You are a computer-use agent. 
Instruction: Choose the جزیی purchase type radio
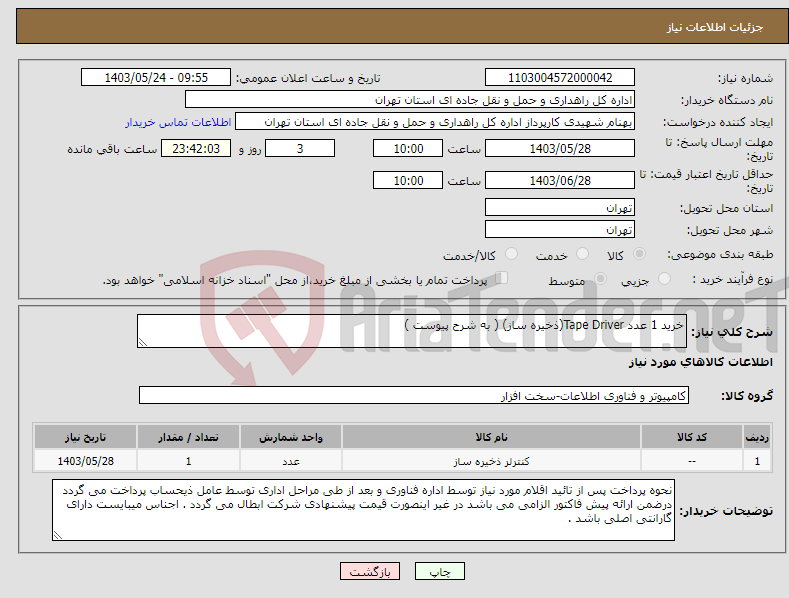(664, 278)
